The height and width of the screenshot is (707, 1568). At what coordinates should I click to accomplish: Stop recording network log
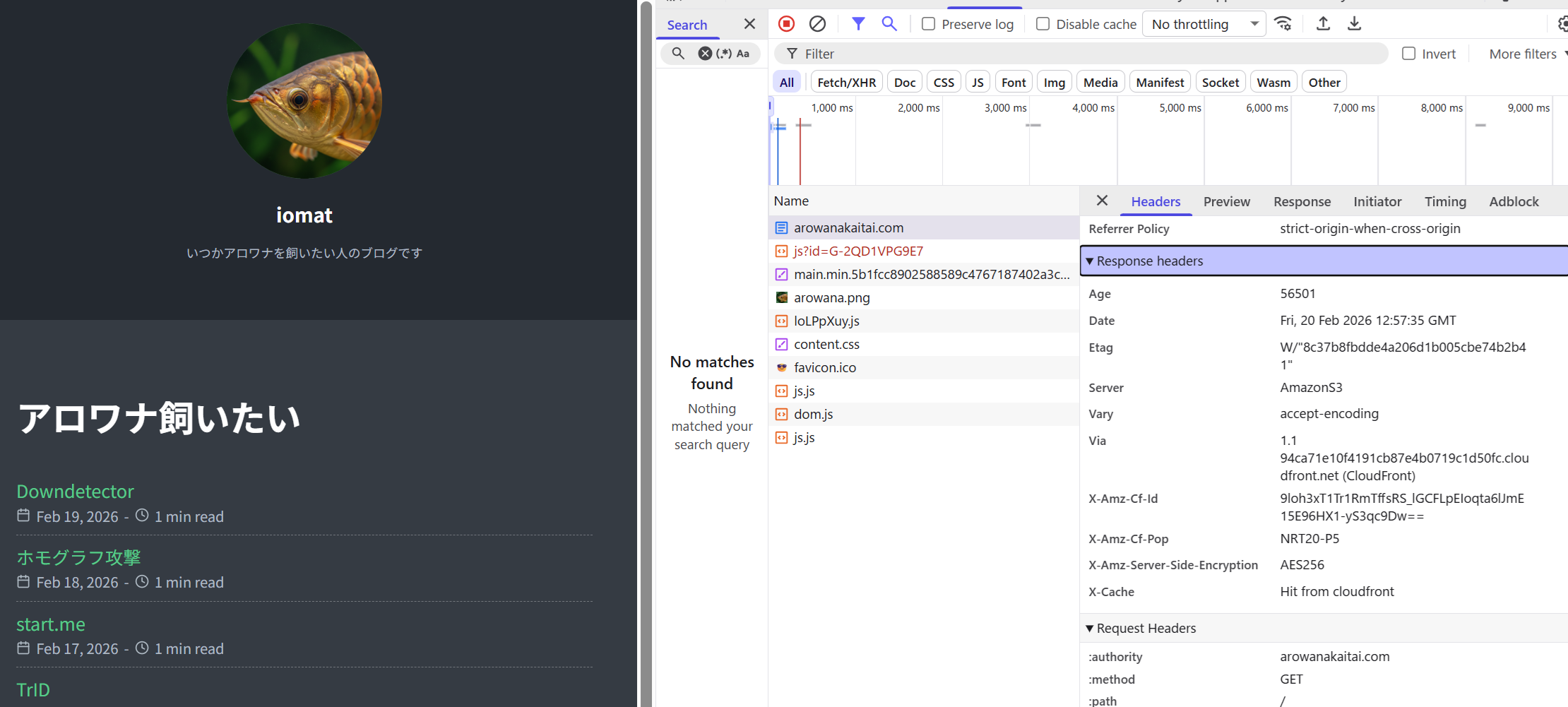[x=786, y=24]
